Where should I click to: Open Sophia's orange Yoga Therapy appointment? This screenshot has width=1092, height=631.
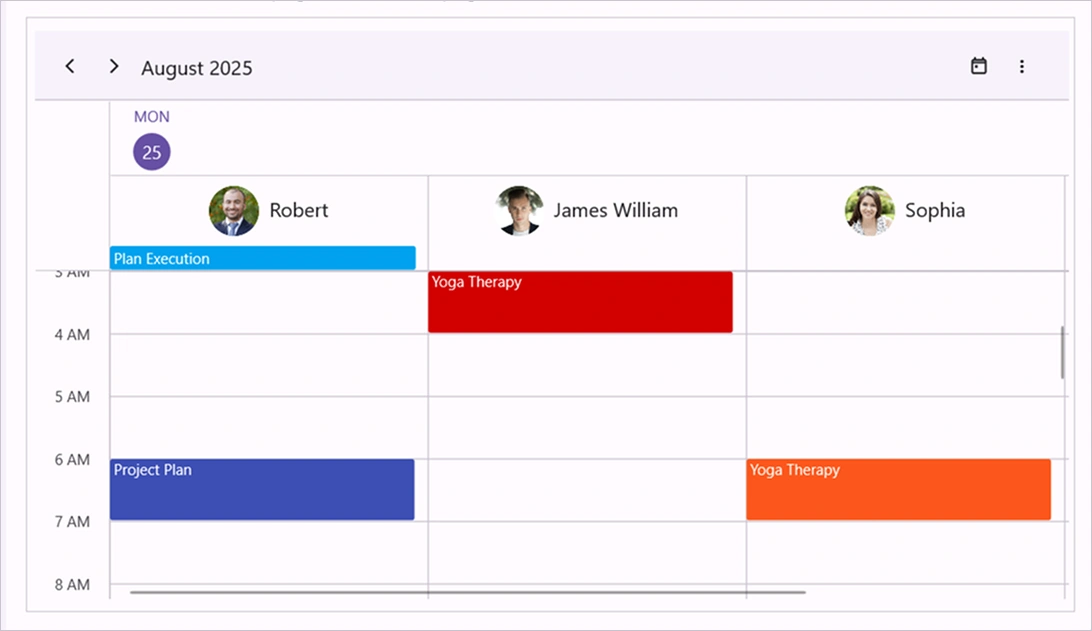(x=898, y=489)
